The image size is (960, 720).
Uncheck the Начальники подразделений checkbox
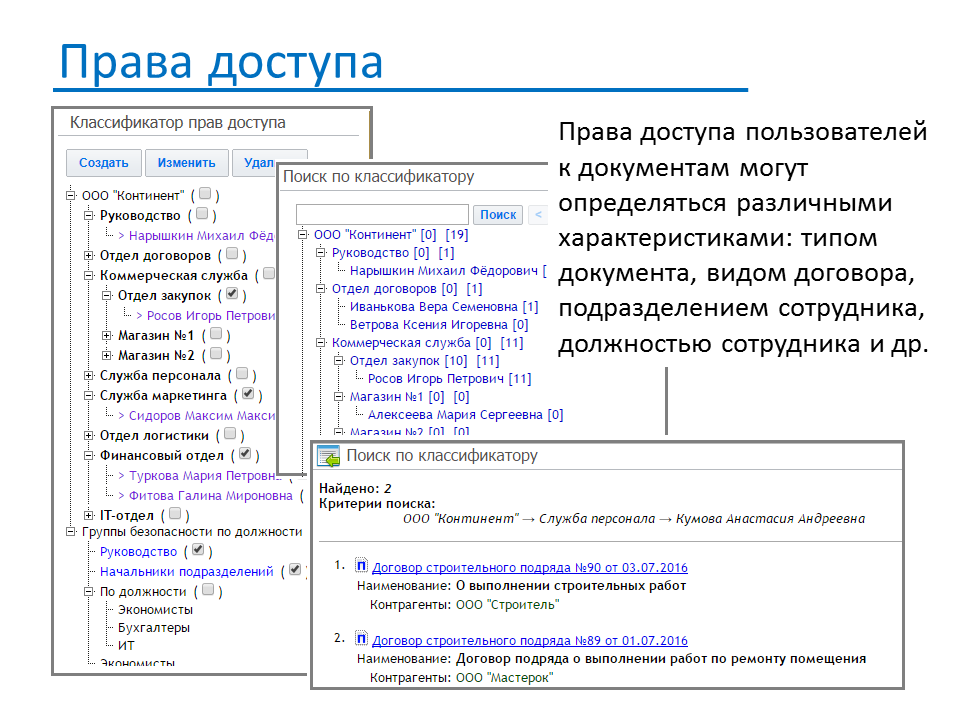(295, 569)
